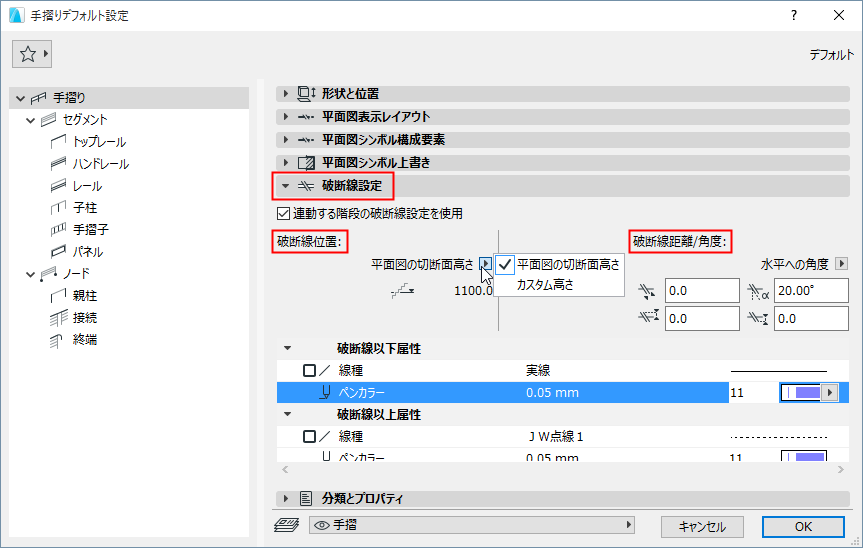Viewport: 863px width, 548px height.
Task: Select トップレール tree item
Action: click(99, 142)
